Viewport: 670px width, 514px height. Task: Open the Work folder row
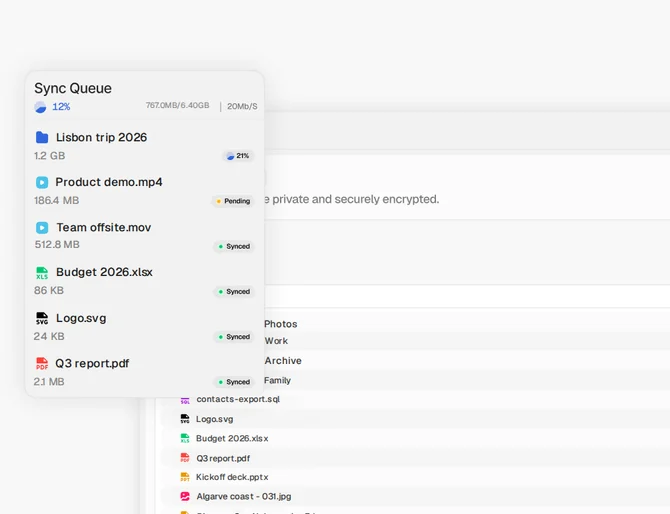[x=276, y=341]
